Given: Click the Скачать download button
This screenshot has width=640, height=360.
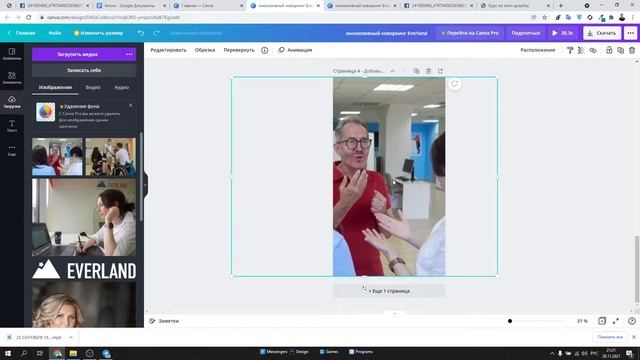Looking at the screenshot, I should point(602,33).
